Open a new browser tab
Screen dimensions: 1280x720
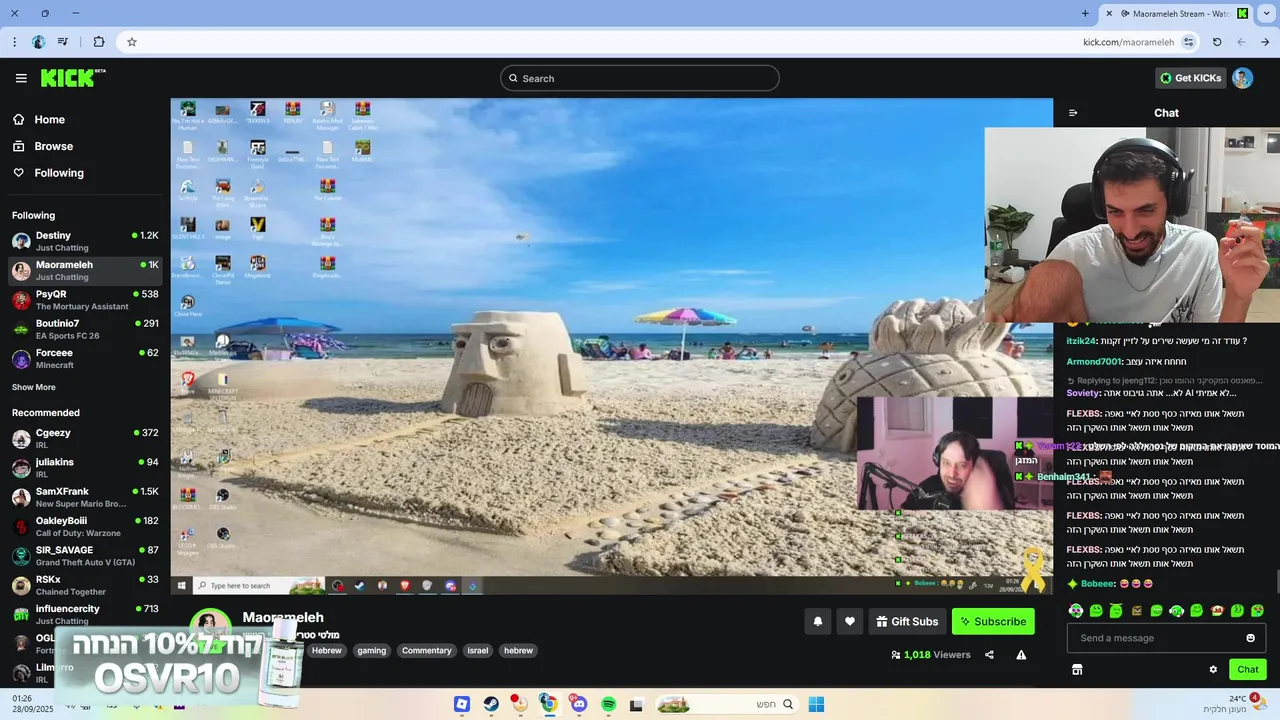(x=1085, y=13)
